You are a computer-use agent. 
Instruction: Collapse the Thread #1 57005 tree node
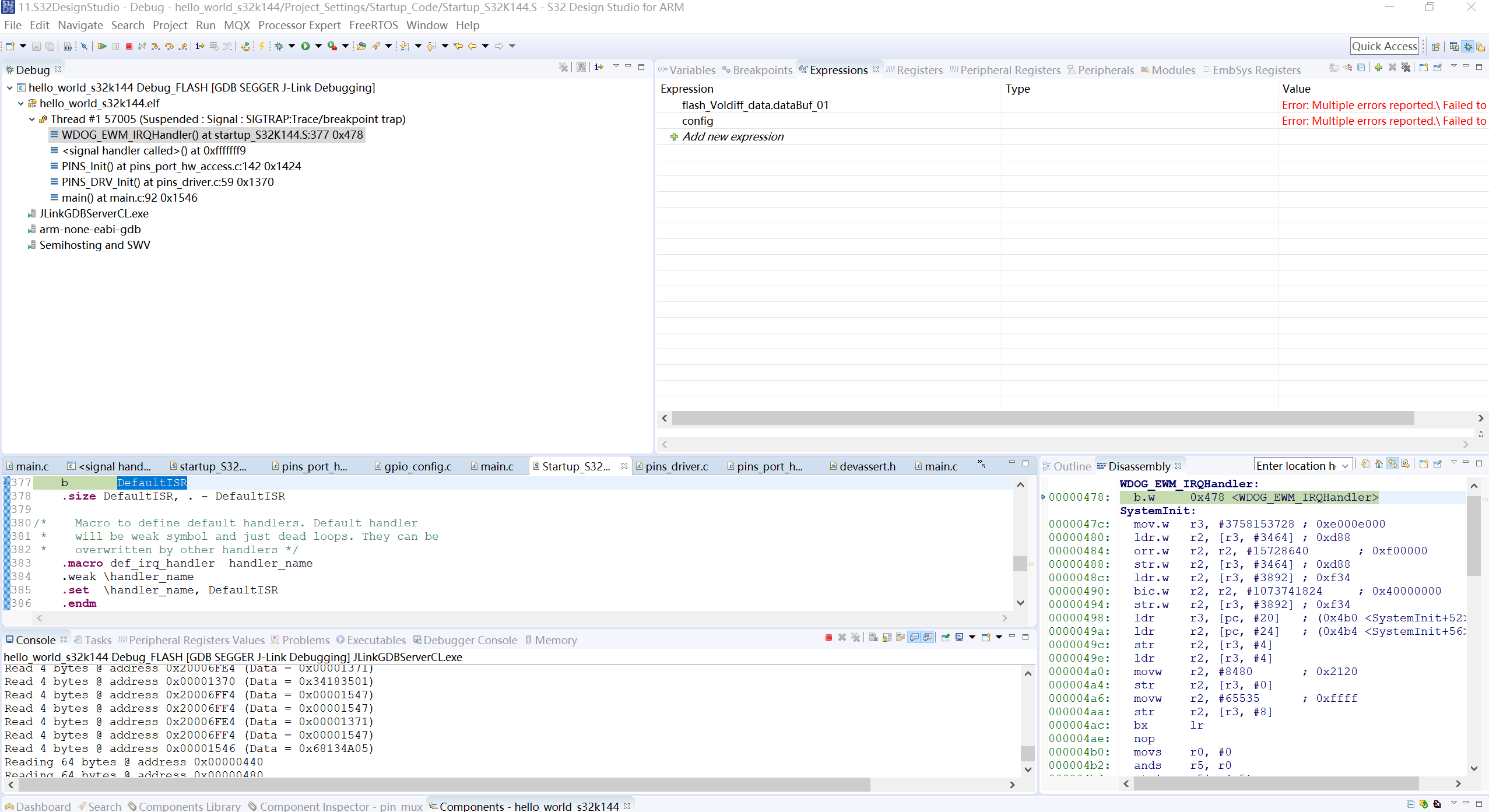(31, 119)
